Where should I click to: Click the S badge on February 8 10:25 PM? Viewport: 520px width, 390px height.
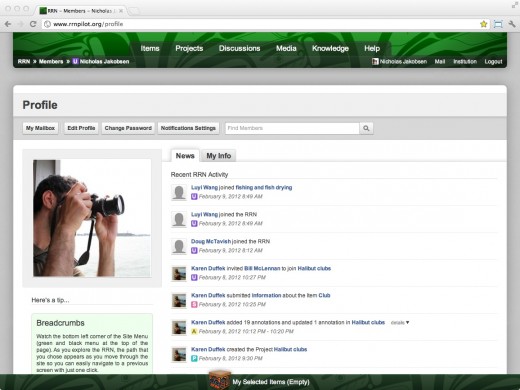coord(194,304)
